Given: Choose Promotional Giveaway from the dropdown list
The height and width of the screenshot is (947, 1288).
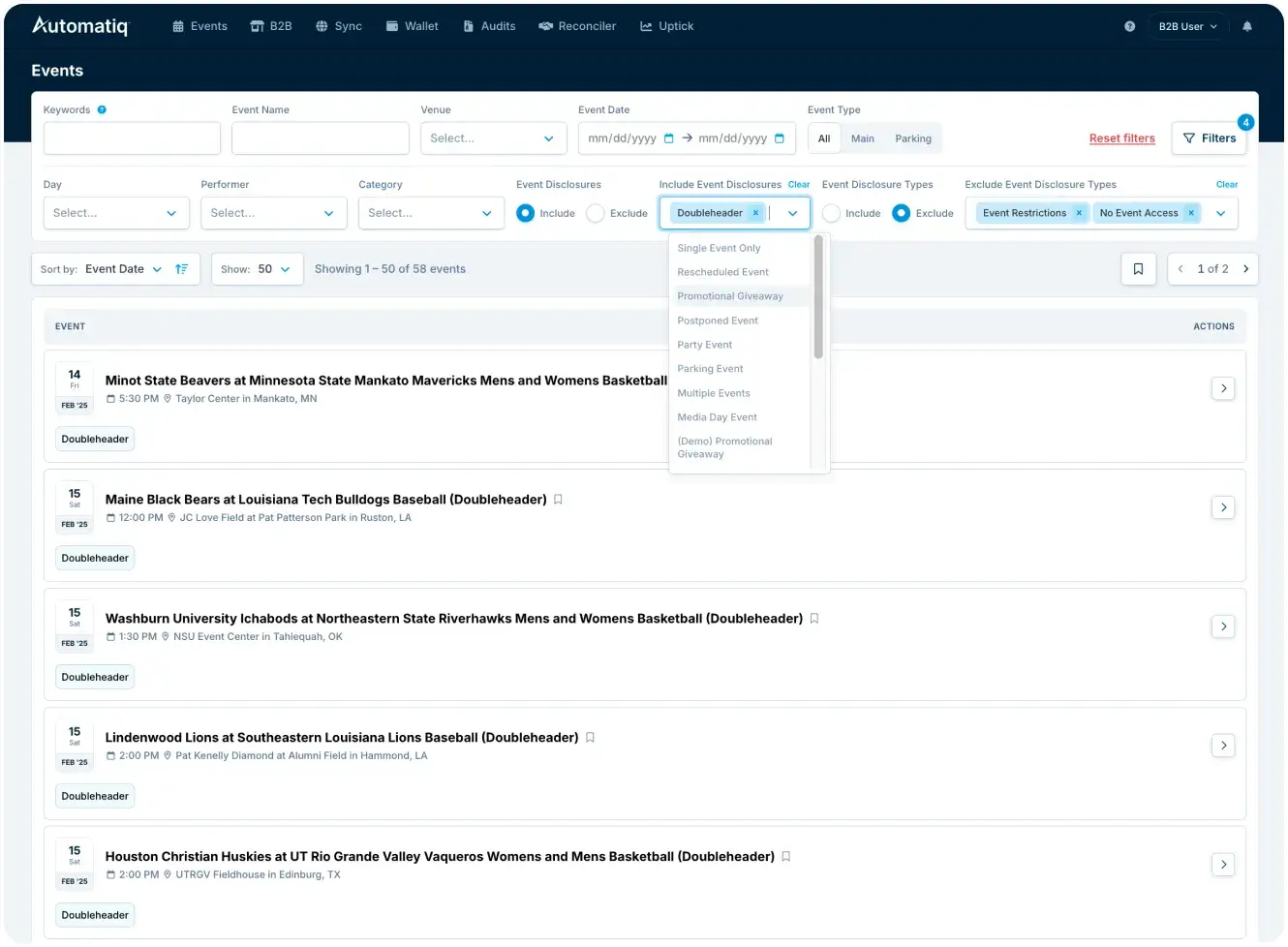Looking at the screenshot, I should 730,296.
